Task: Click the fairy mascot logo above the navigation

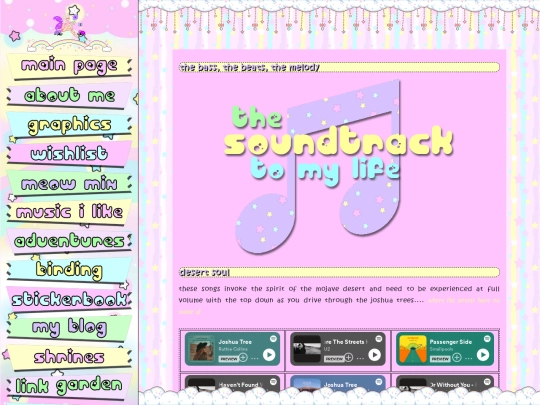Action: [x=70, y=28]
